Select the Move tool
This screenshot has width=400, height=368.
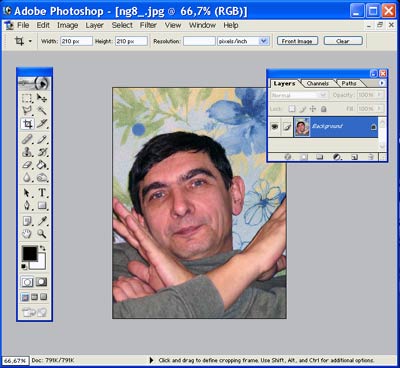[42, 98]
